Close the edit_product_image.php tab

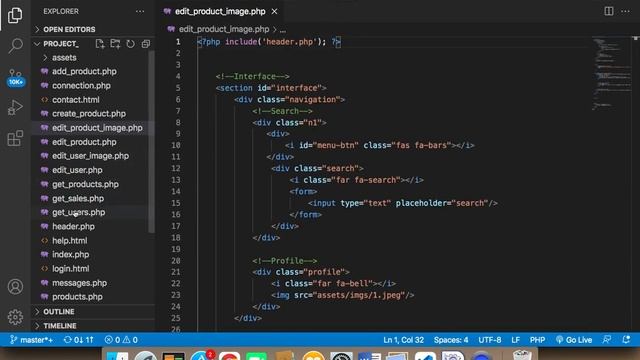[274, 11]
